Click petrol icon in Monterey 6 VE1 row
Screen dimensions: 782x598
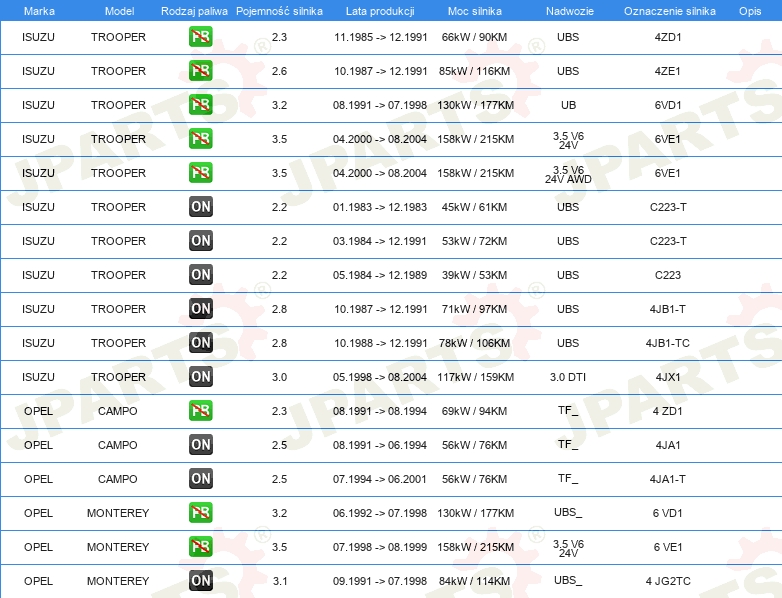coord(200,547)
